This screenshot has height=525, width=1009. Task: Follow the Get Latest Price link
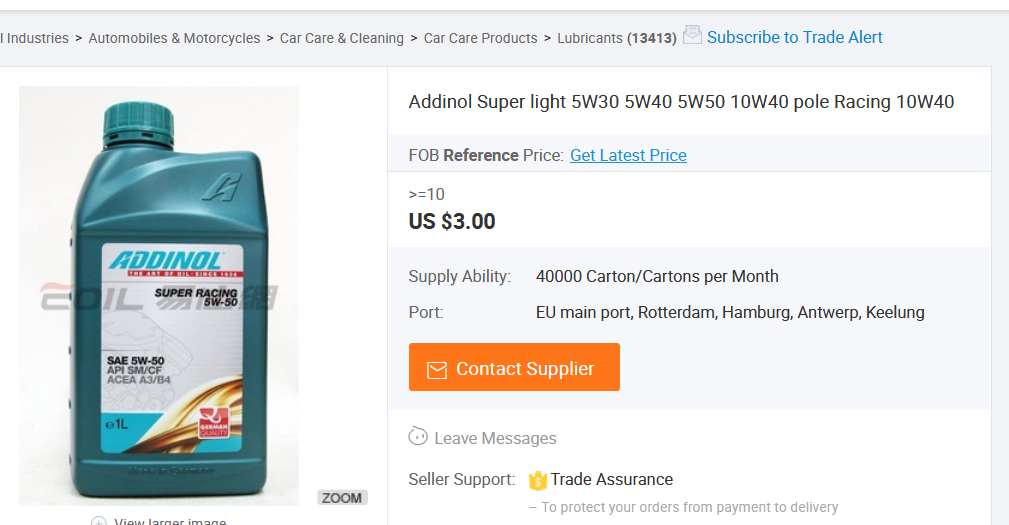point(628,155)
